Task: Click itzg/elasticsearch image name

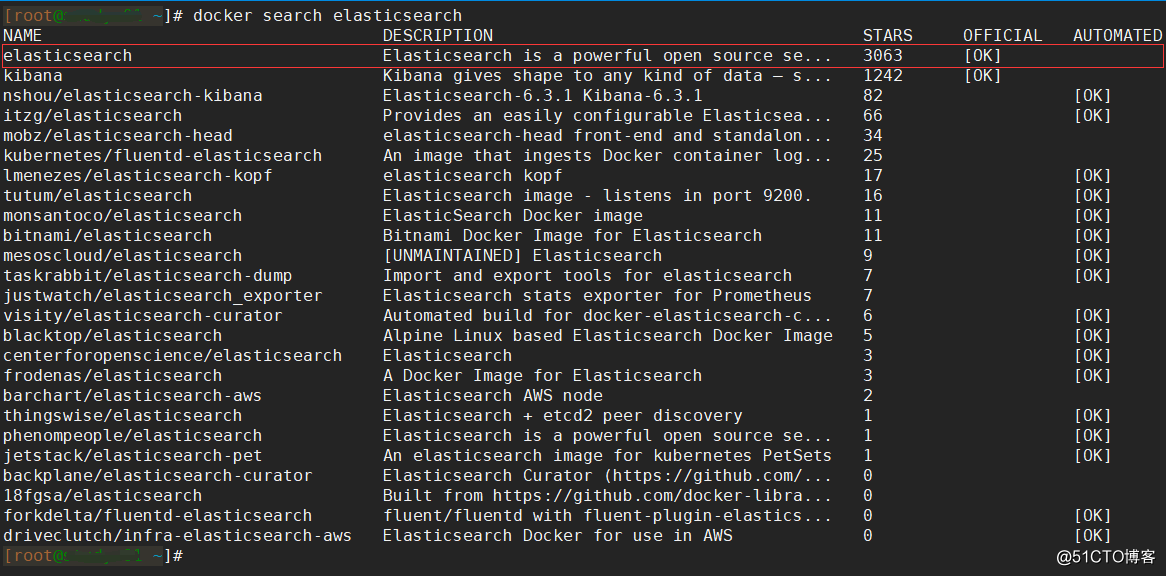Action: click(x=93, y=115)
